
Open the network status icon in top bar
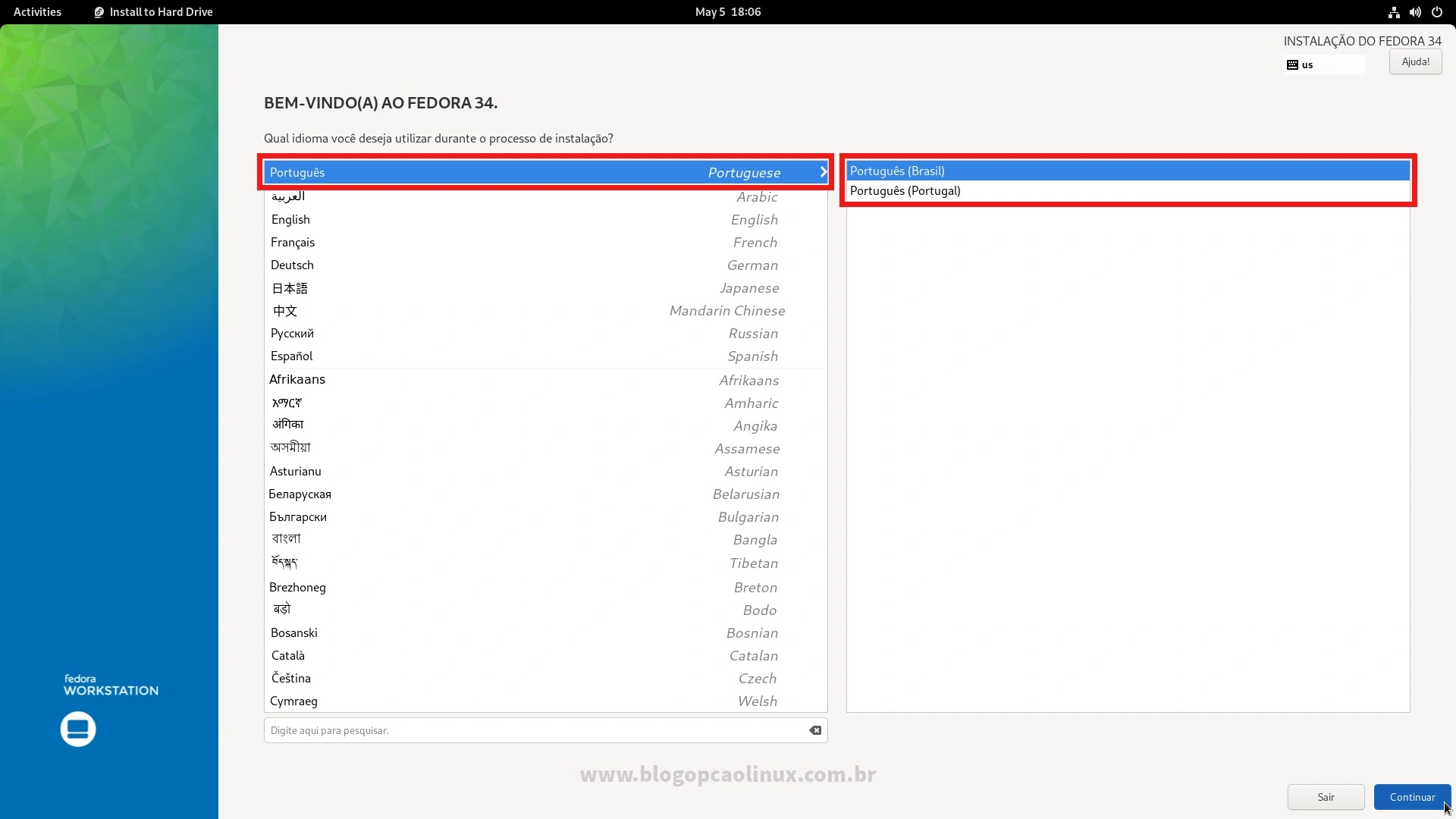click(1394, 12)
